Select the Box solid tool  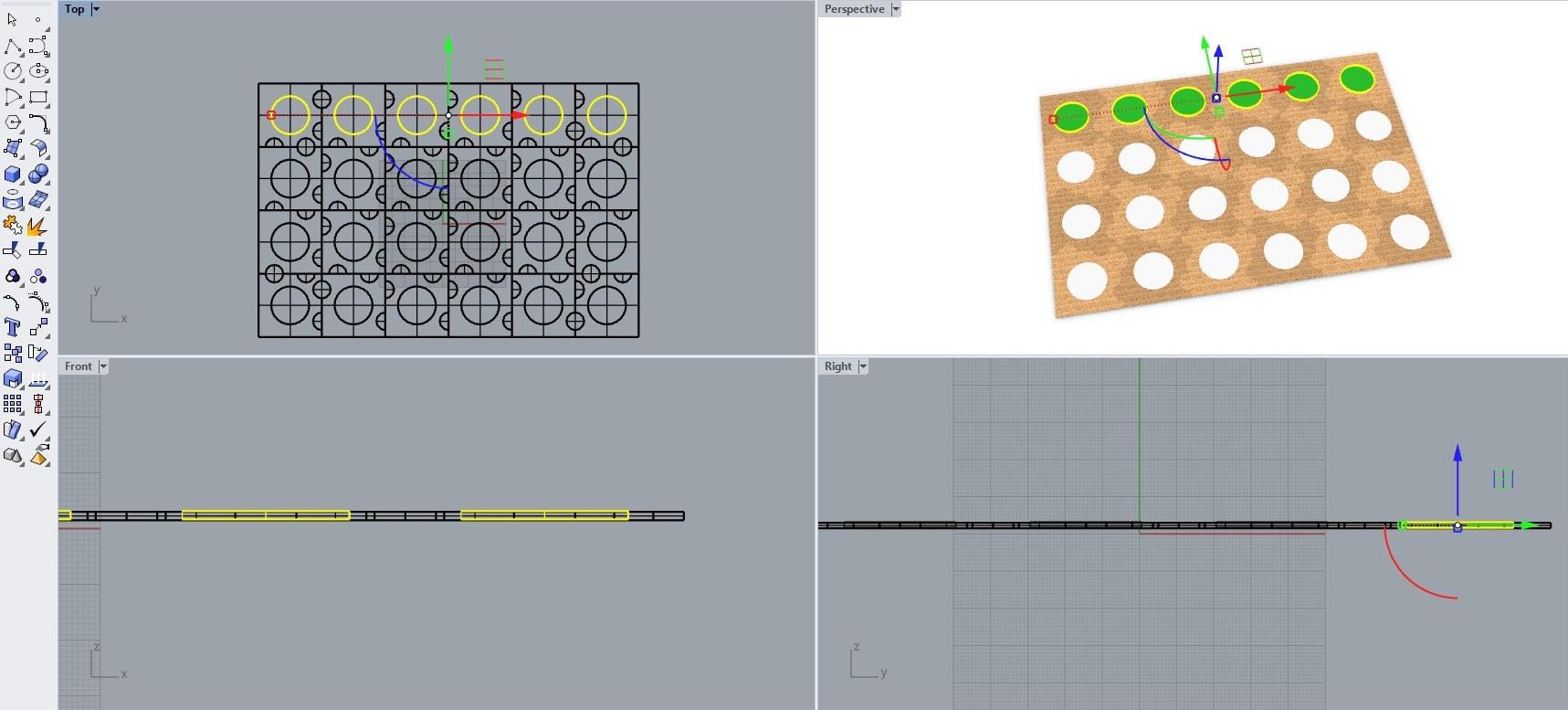tap(13, 174)
